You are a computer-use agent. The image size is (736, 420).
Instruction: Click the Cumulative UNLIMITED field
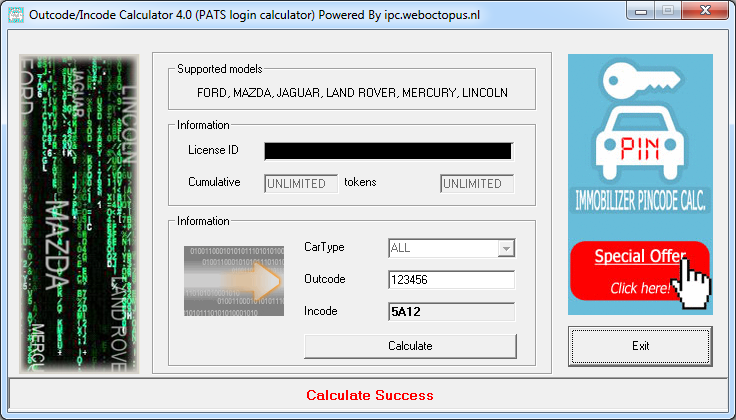(x=301, y=183)
